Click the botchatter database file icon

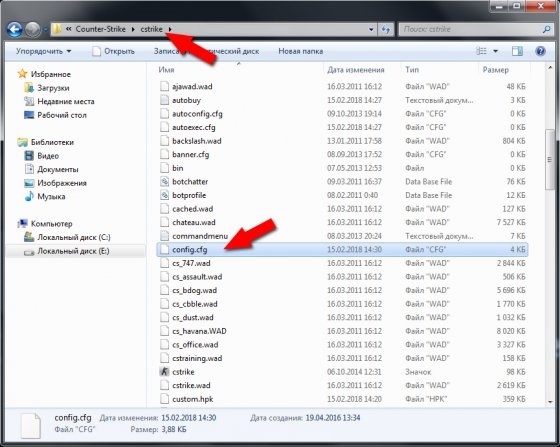[x=164, y=182]
